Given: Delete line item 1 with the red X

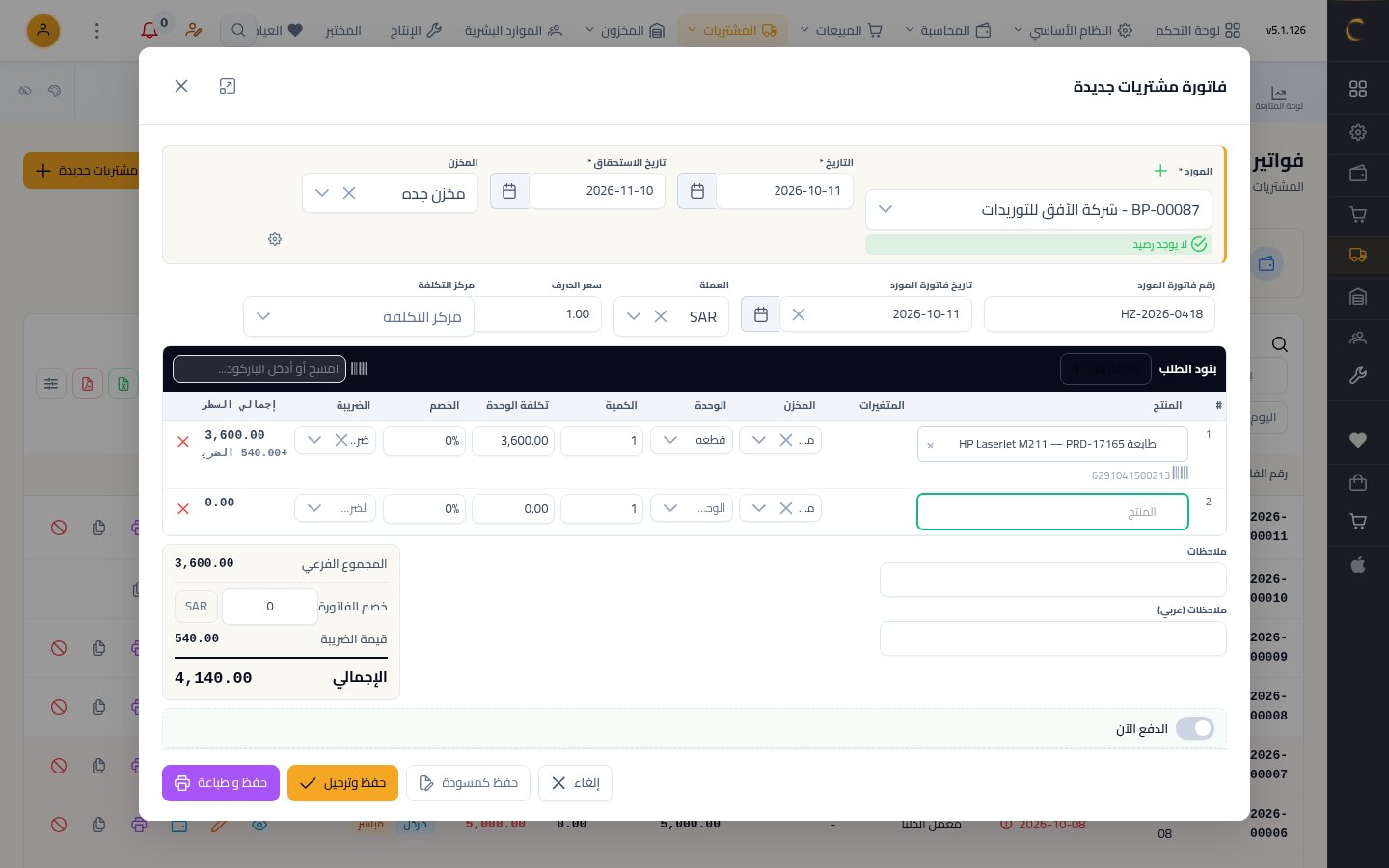Looking at the screenshot, I should pos(183,442).
